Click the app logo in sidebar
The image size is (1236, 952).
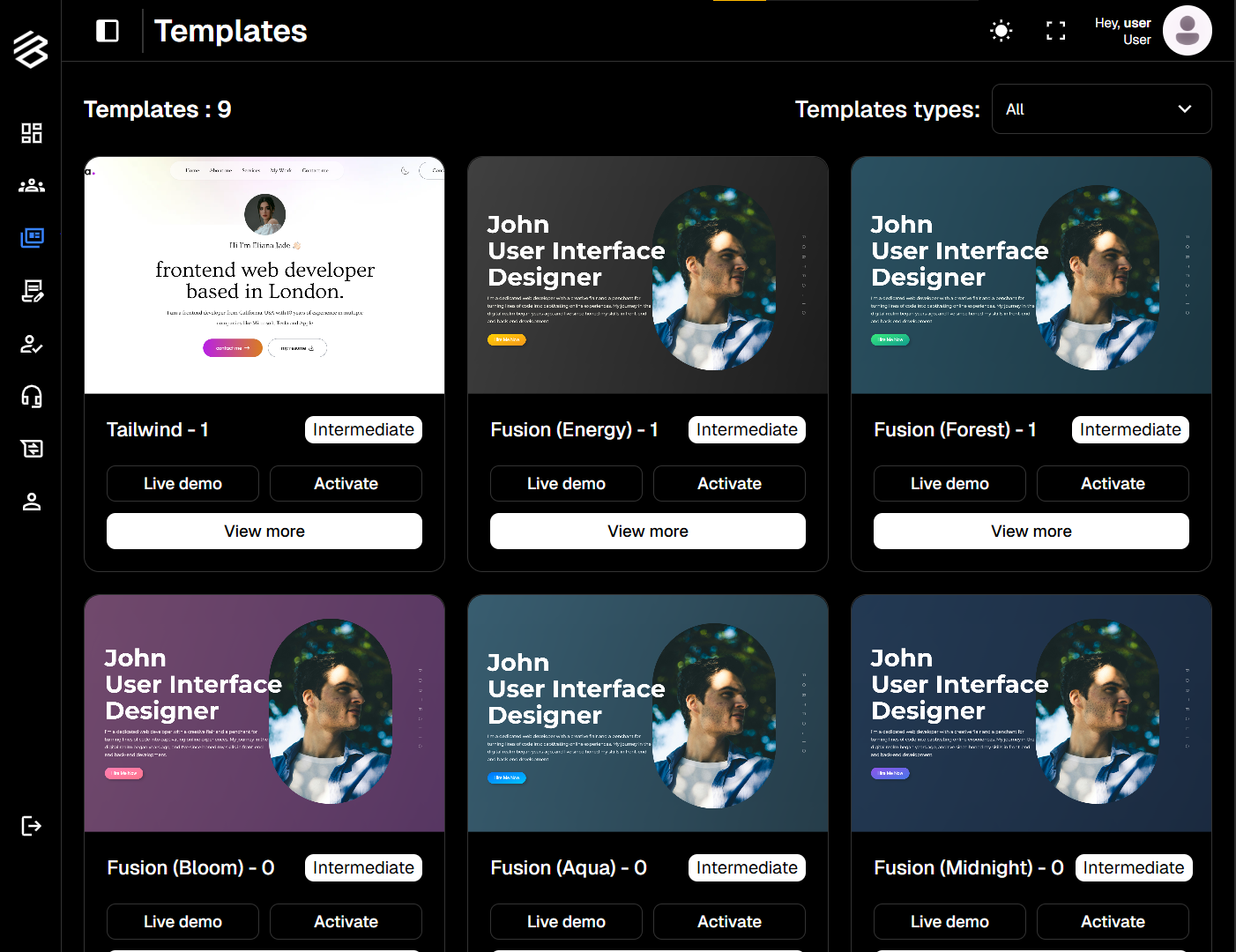pyautogui.click(x=31, y=49)
